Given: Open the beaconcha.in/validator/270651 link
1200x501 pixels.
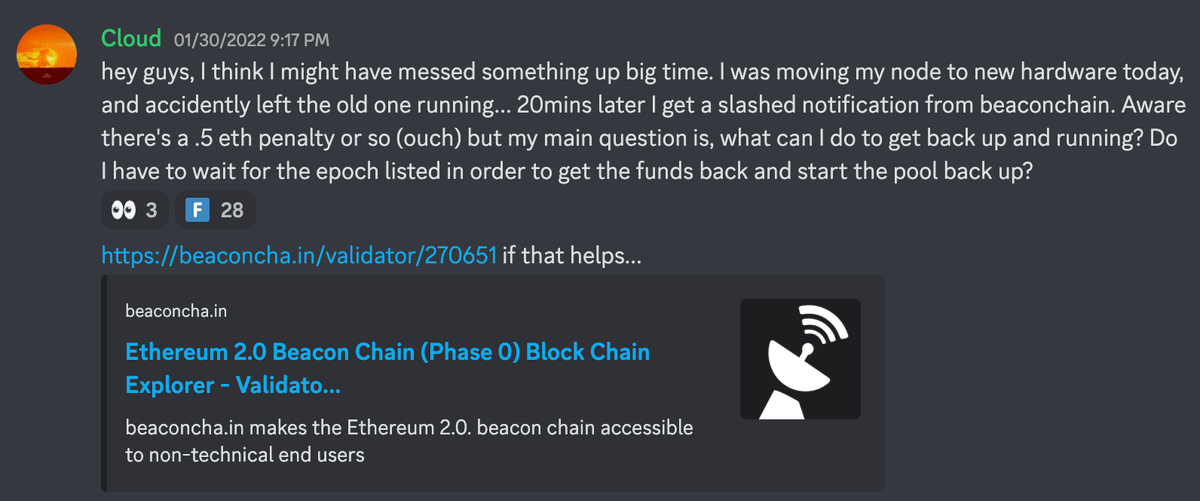Looking at the screenshot, I should pos(299,257).
